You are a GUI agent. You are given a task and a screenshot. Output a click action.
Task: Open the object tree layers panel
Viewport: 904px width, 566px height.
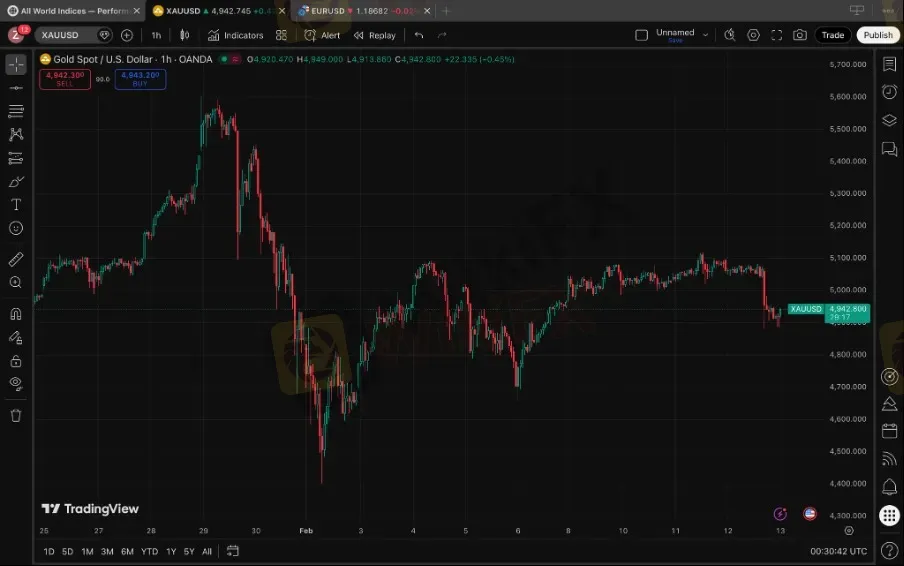pos(890,120)
